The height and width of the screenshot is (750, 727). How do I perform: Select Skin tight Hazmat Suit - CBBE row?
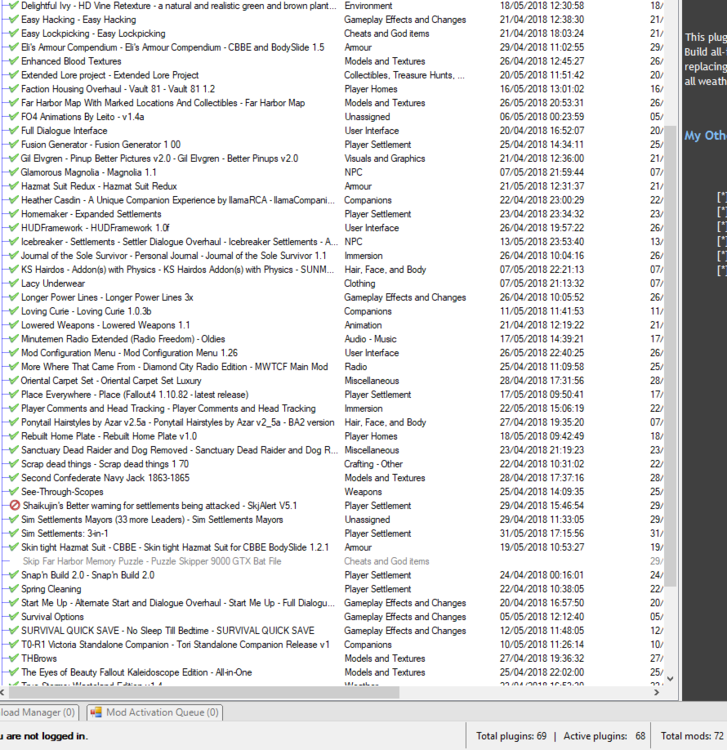coord(332,547)
